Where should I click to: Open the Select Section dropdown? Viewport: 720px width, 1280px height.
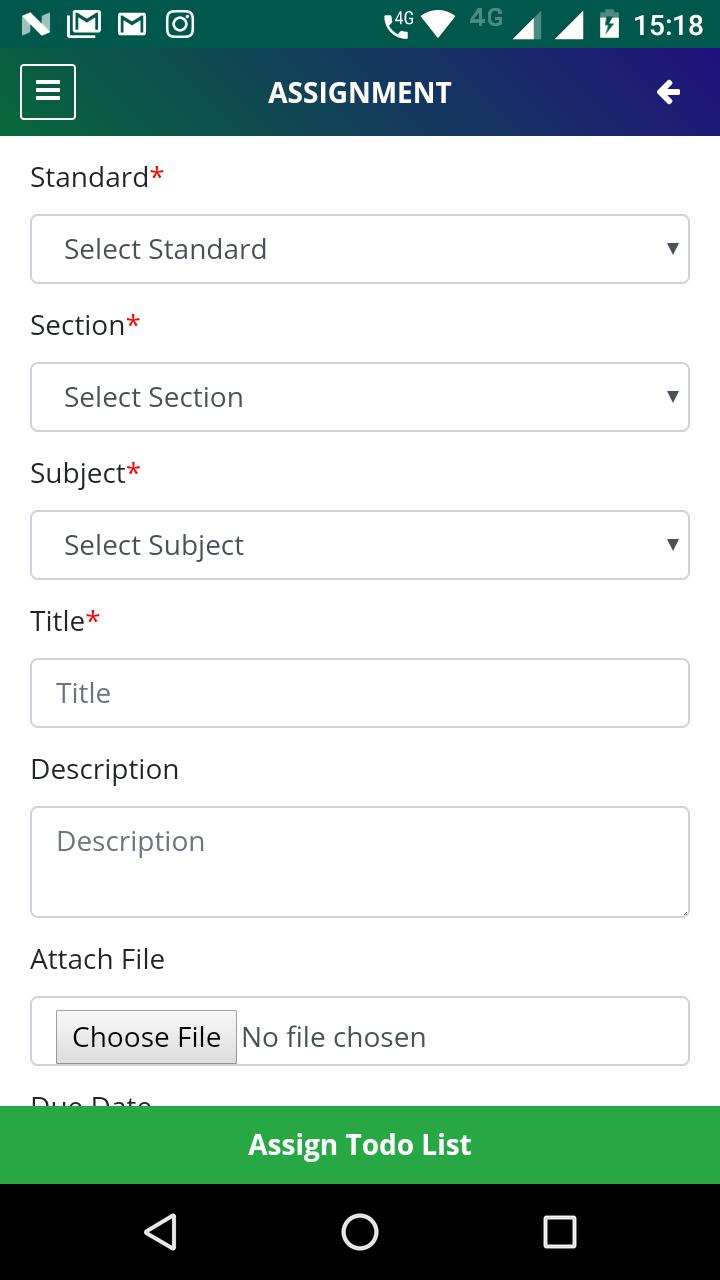[360, 397]
